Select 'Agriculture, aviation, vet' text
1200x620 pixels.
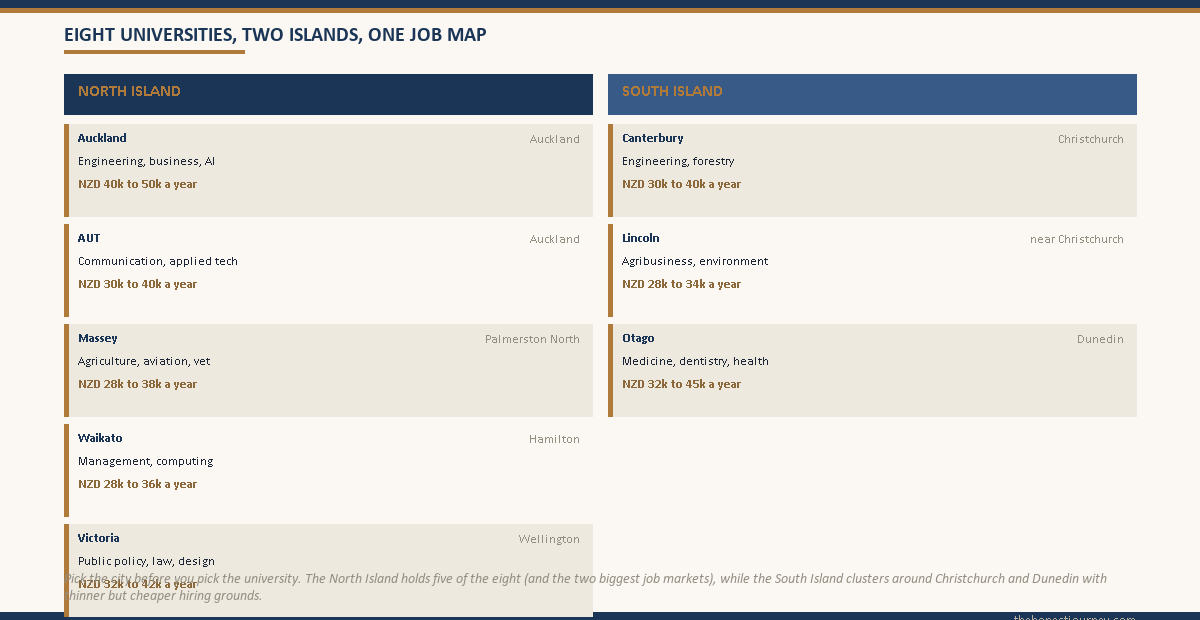[x=144, y=361]
